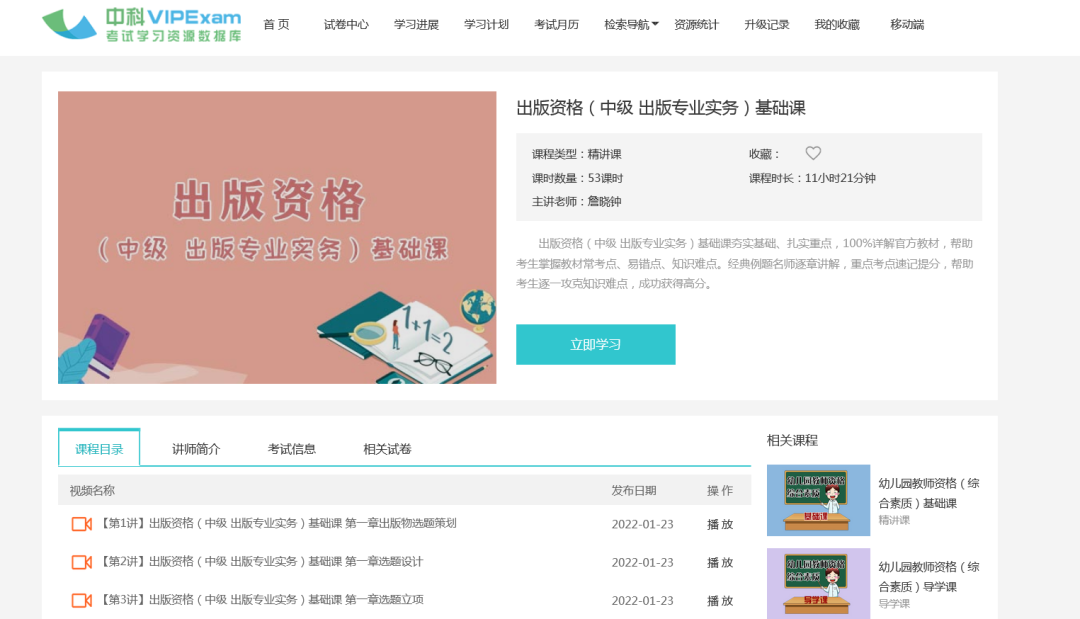
Task: Open the 出版资格 course cover image
Action: (x=277, y=237)
